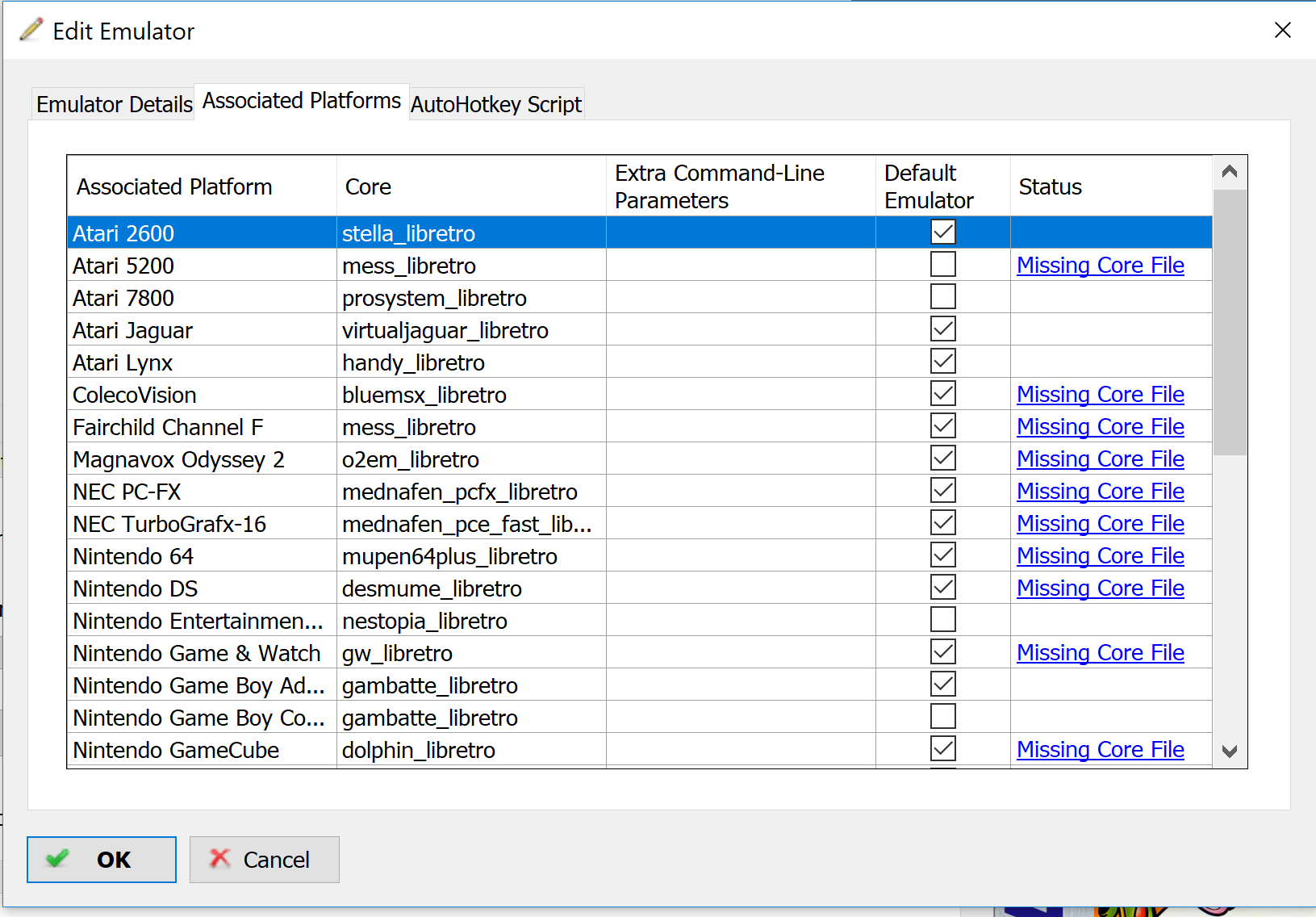Click the mednafen_pcfx_libretro core cell
1316x917 pixels.
[471, 492]
